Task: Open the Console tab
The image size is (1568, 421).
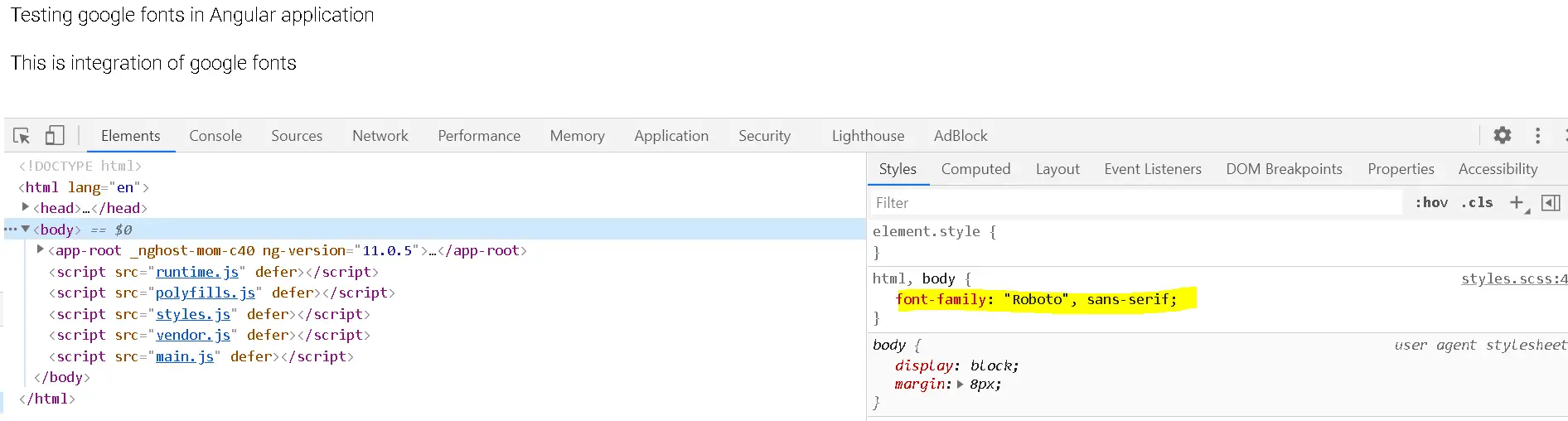Action: tap(215, 136)
